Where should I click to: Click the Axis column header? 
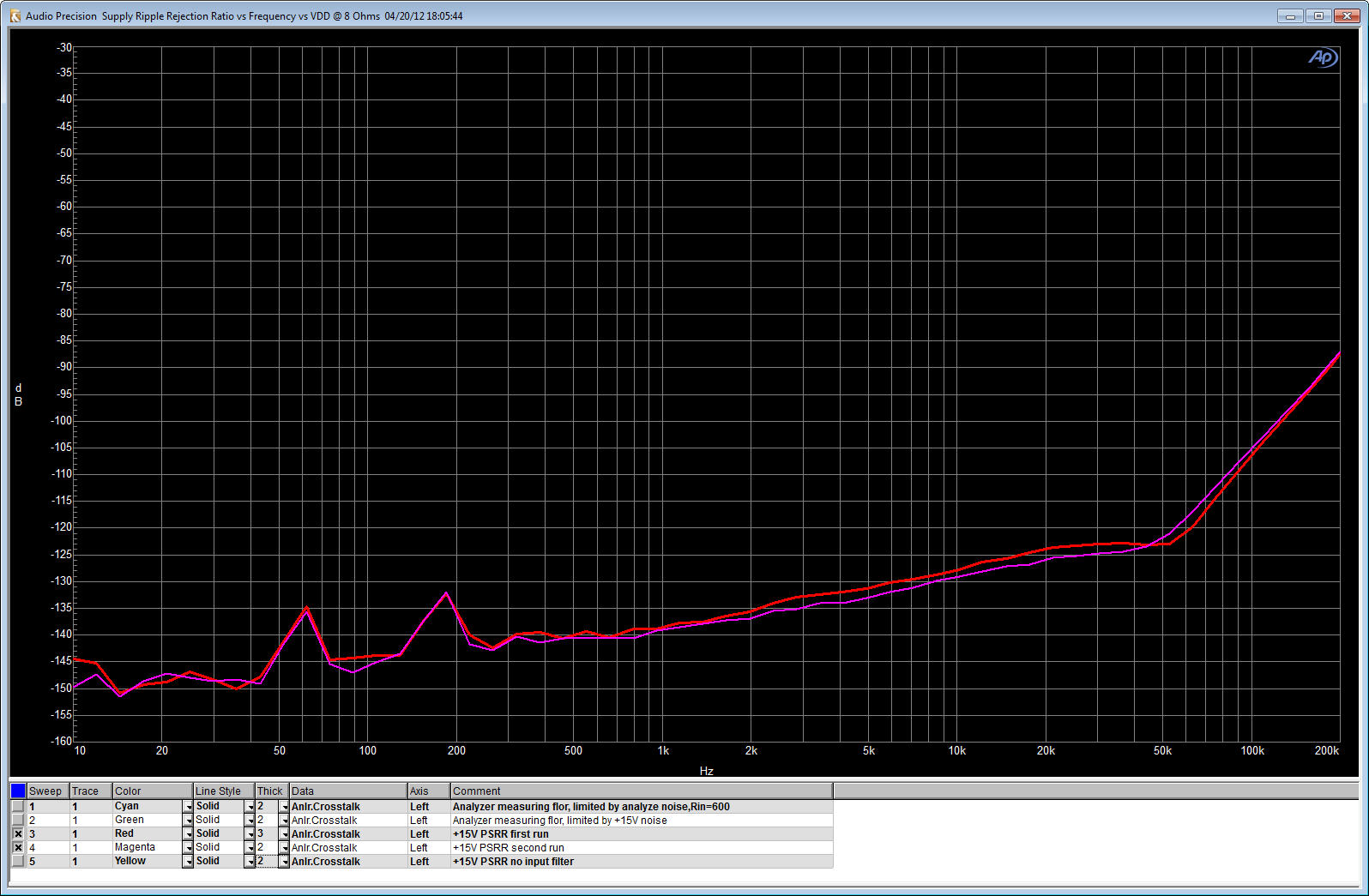pyautogui.click(x=429, y=791)
